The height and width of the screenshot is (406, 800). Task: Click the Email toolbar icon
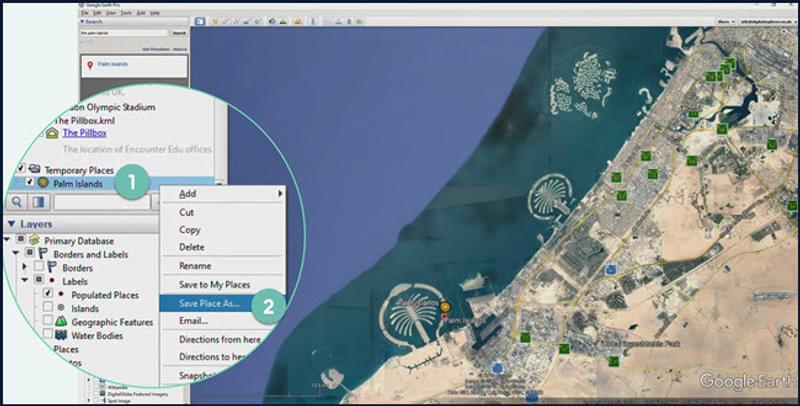point(327,21)
